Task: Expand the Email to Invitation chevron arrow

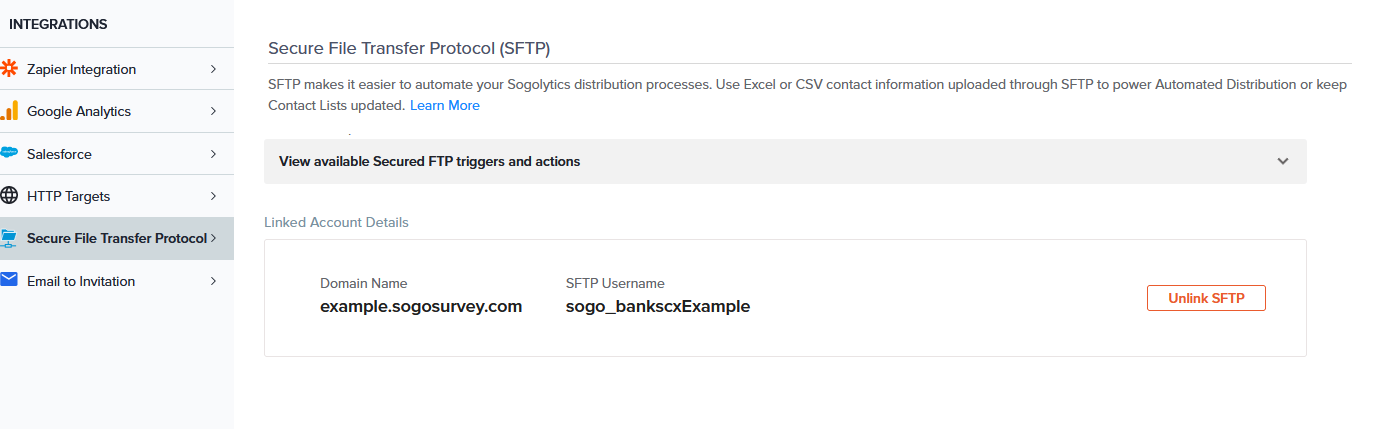Action: point(213,281)
